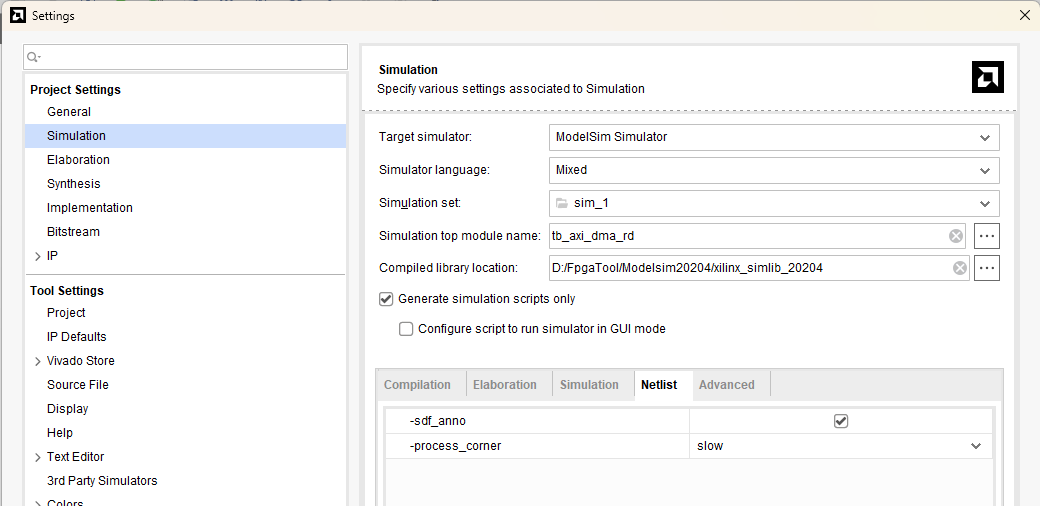Select IP in Project Settings
The width and height of the screenshot is (1040, 506).
tap(52, 256)
